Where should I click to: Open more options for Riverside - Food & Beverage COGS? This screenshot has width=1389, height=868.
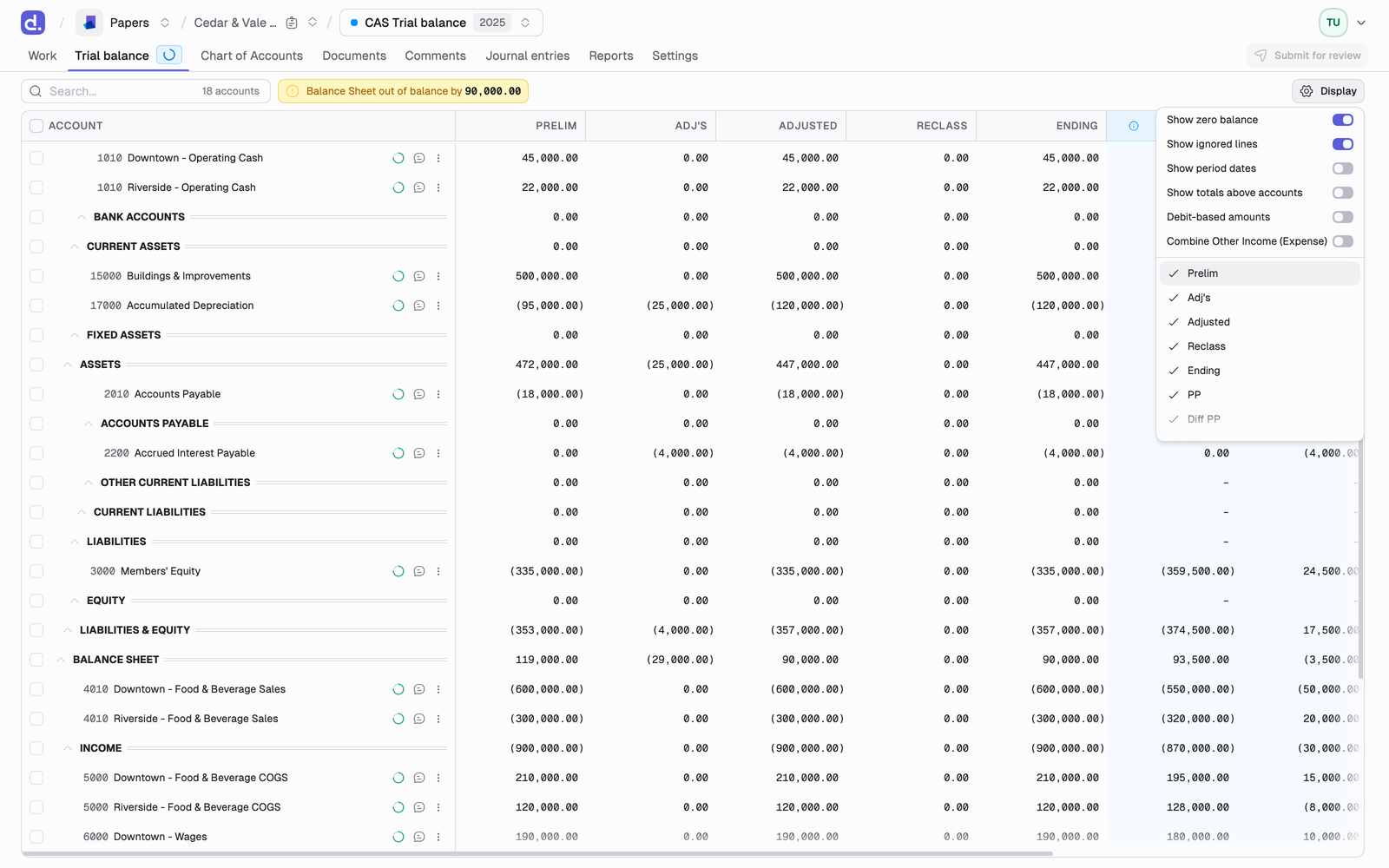coord(438,807)
